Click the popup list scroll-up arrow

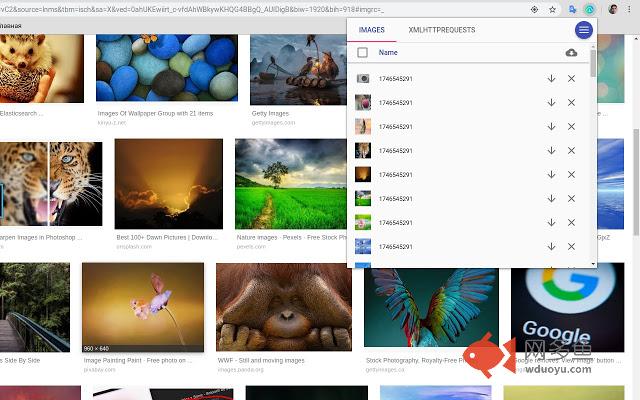[593, 46]
